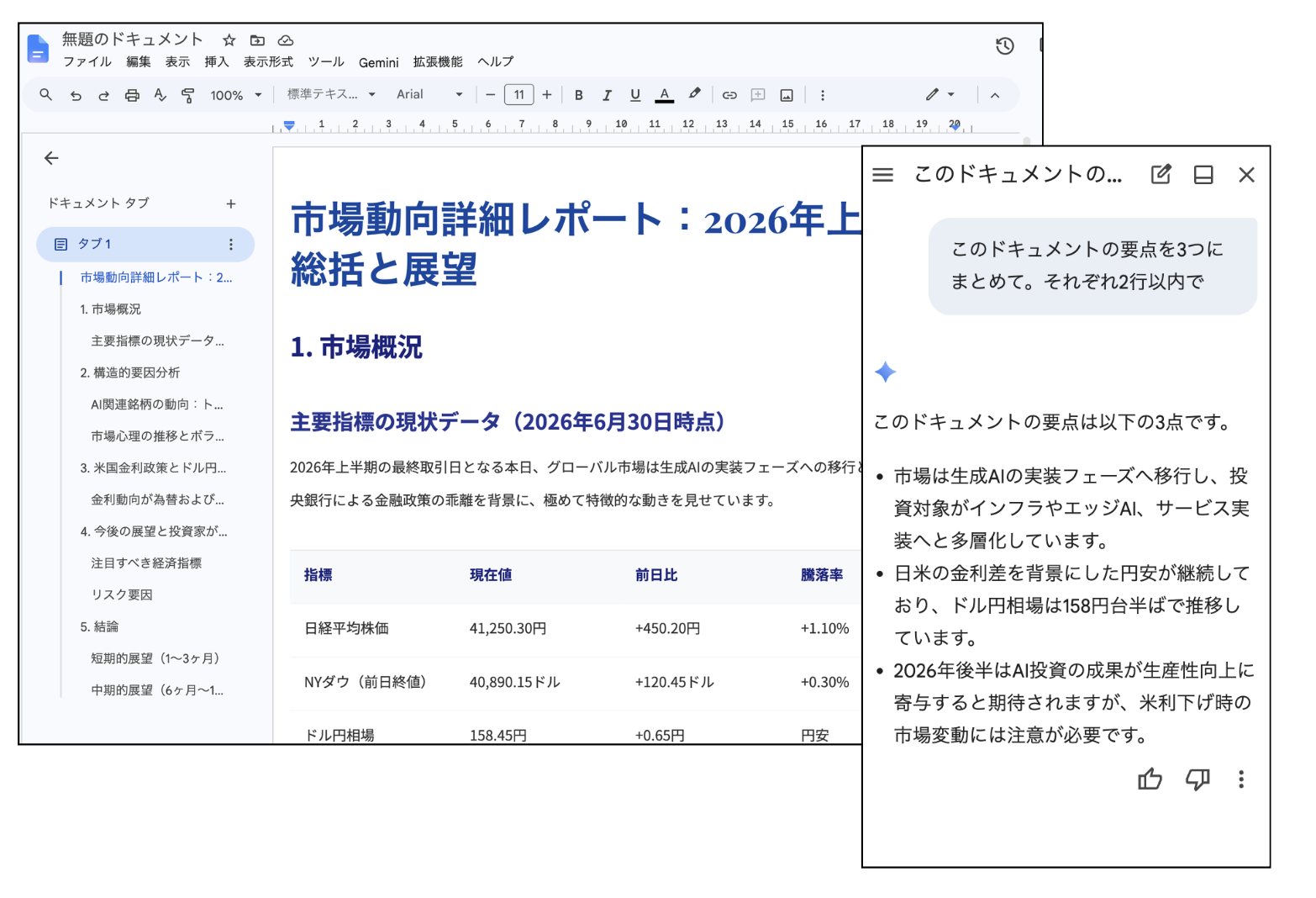The width and height of the screenshot is (1316, 898).
Task: Go to 5. 結論 outline entry
Action: [99, 627]
